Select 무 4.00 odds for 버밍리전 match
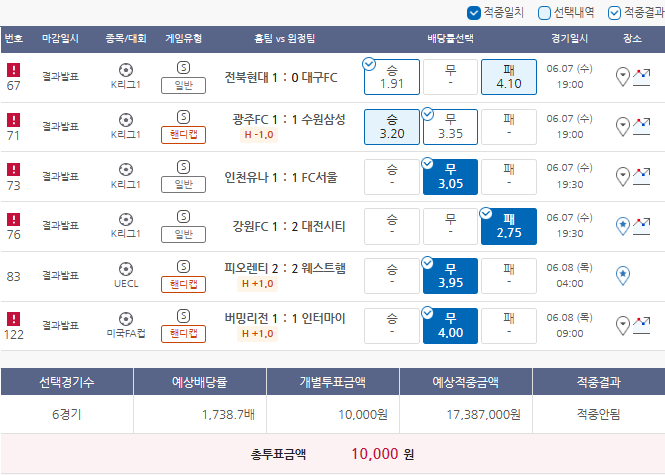 coord(450,326)
